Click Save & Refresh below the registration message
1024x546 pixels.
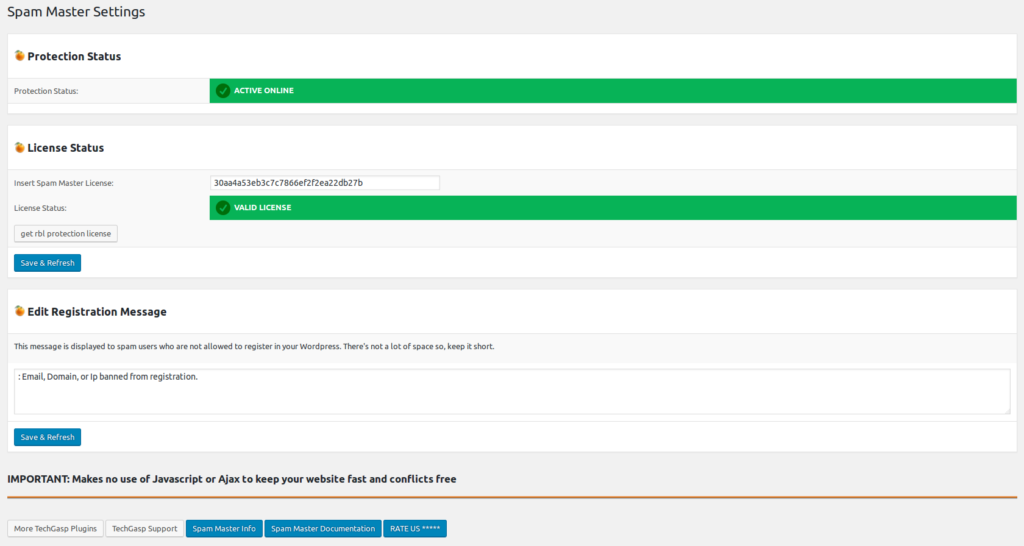tap(47, 437)
